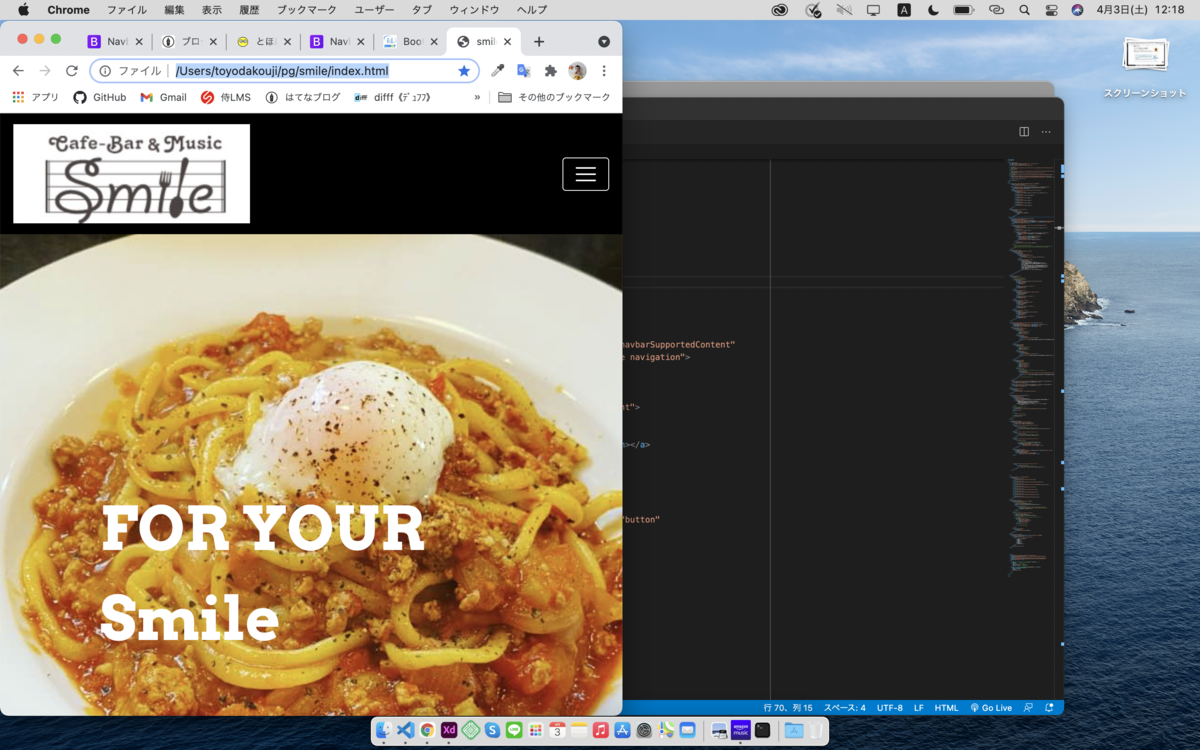Open the 編集 menu in the menu bar
The width and height of the screenshot is (1200, 750).
[174, 10]
